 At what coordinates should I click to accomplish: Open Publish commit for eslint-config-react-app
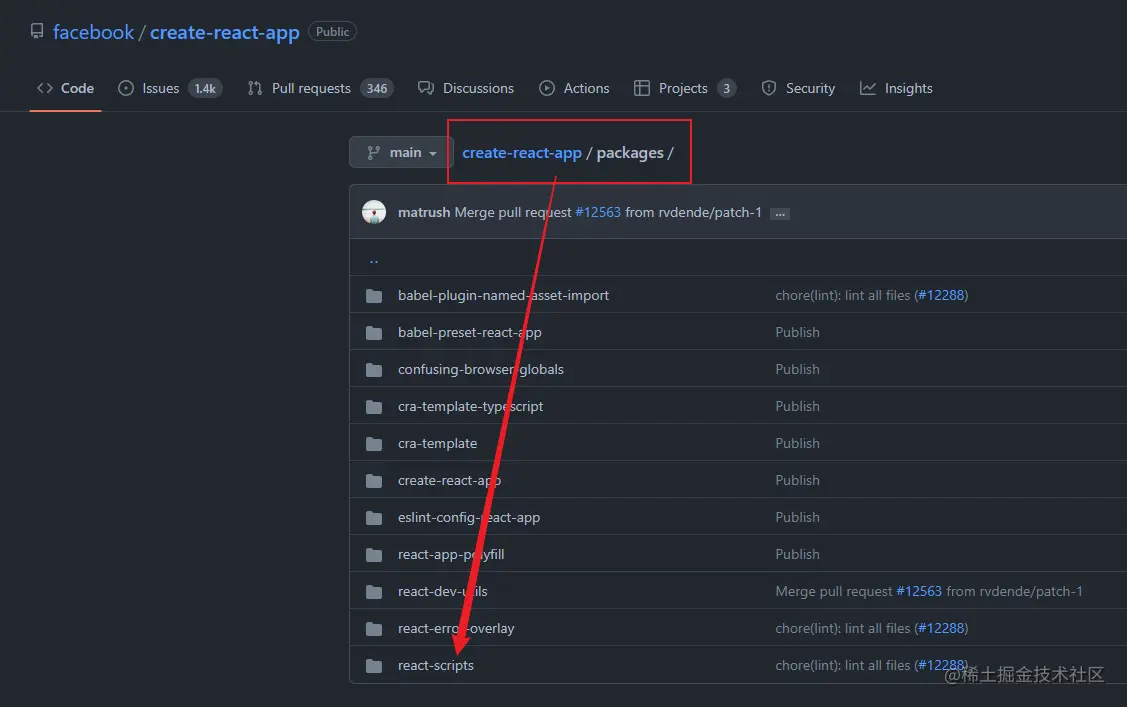797,517
